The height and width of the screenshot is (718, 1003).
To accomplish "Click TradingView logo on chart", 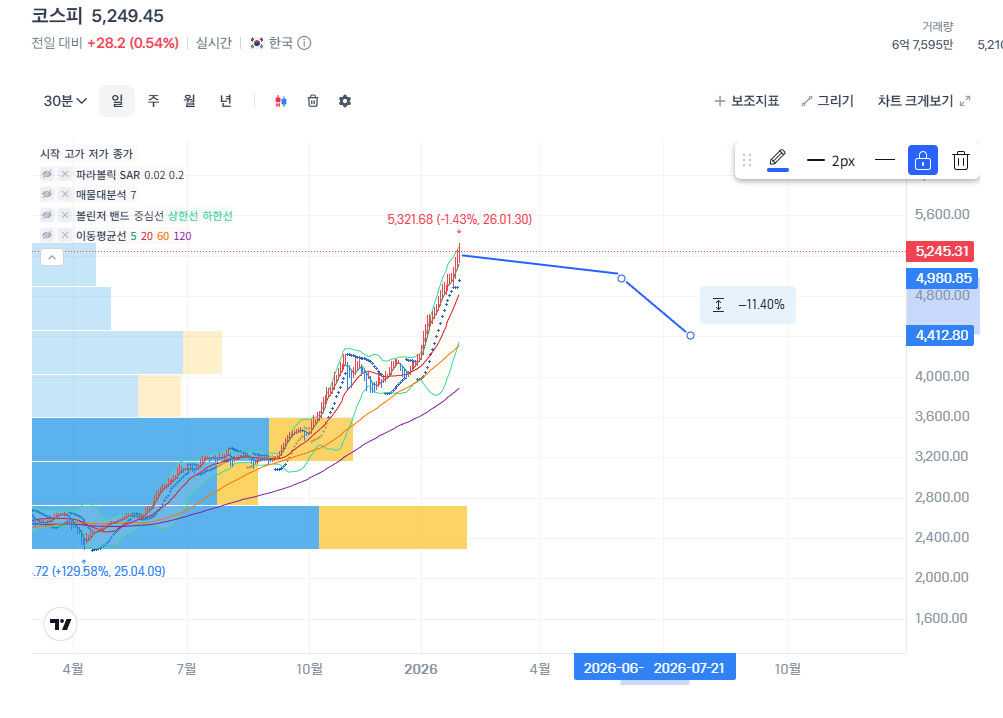I will click(61, 624).
